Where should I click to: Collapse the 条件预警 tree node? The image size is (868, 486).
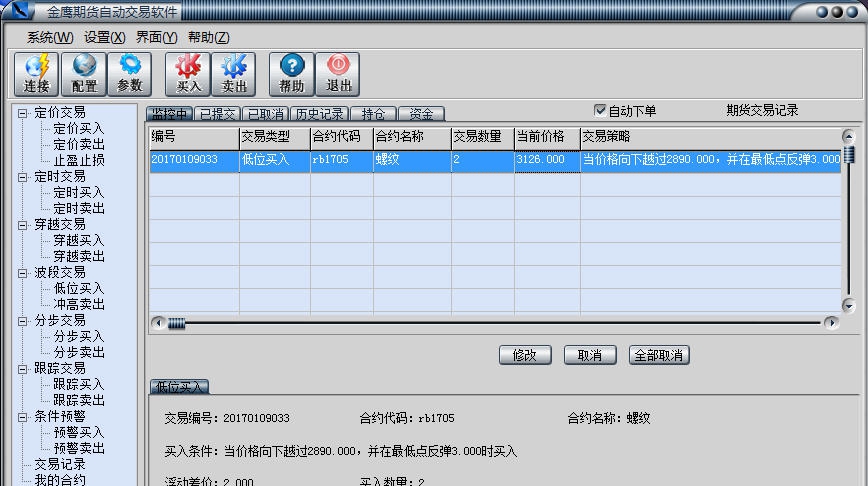click(x=23, y=417)
